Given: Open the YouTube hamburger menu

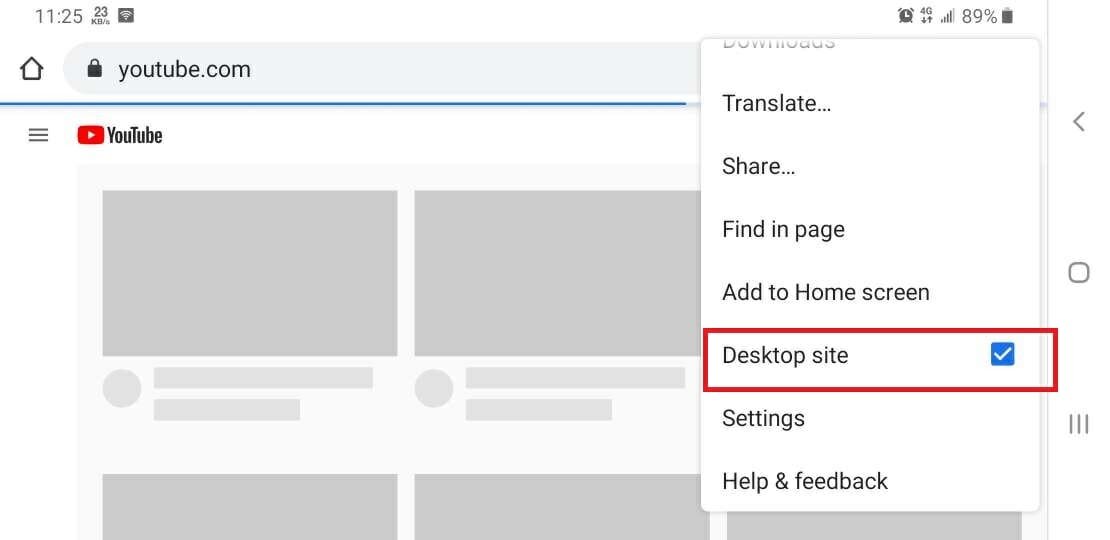Looking at the screenshot, I should (x=38, y=135).
